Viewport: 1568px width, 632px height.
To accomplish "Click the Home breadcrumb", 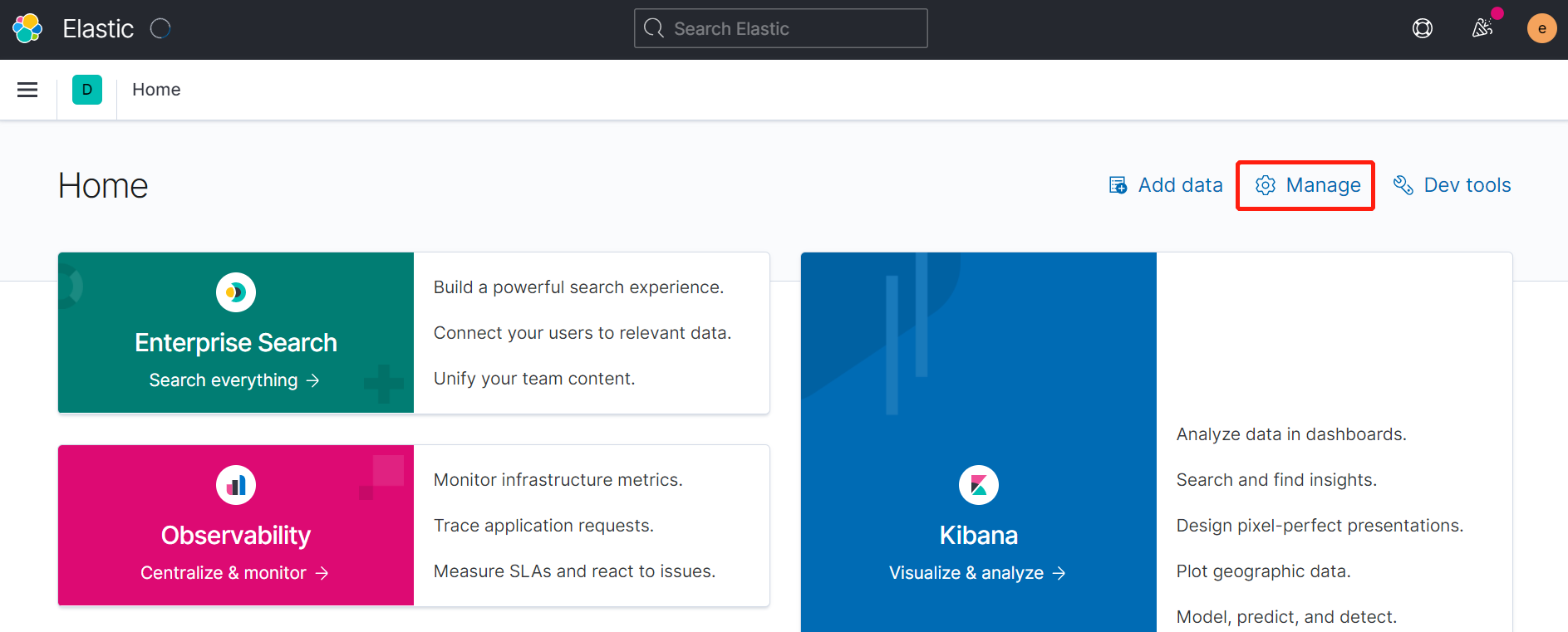I will click(156, 90).
